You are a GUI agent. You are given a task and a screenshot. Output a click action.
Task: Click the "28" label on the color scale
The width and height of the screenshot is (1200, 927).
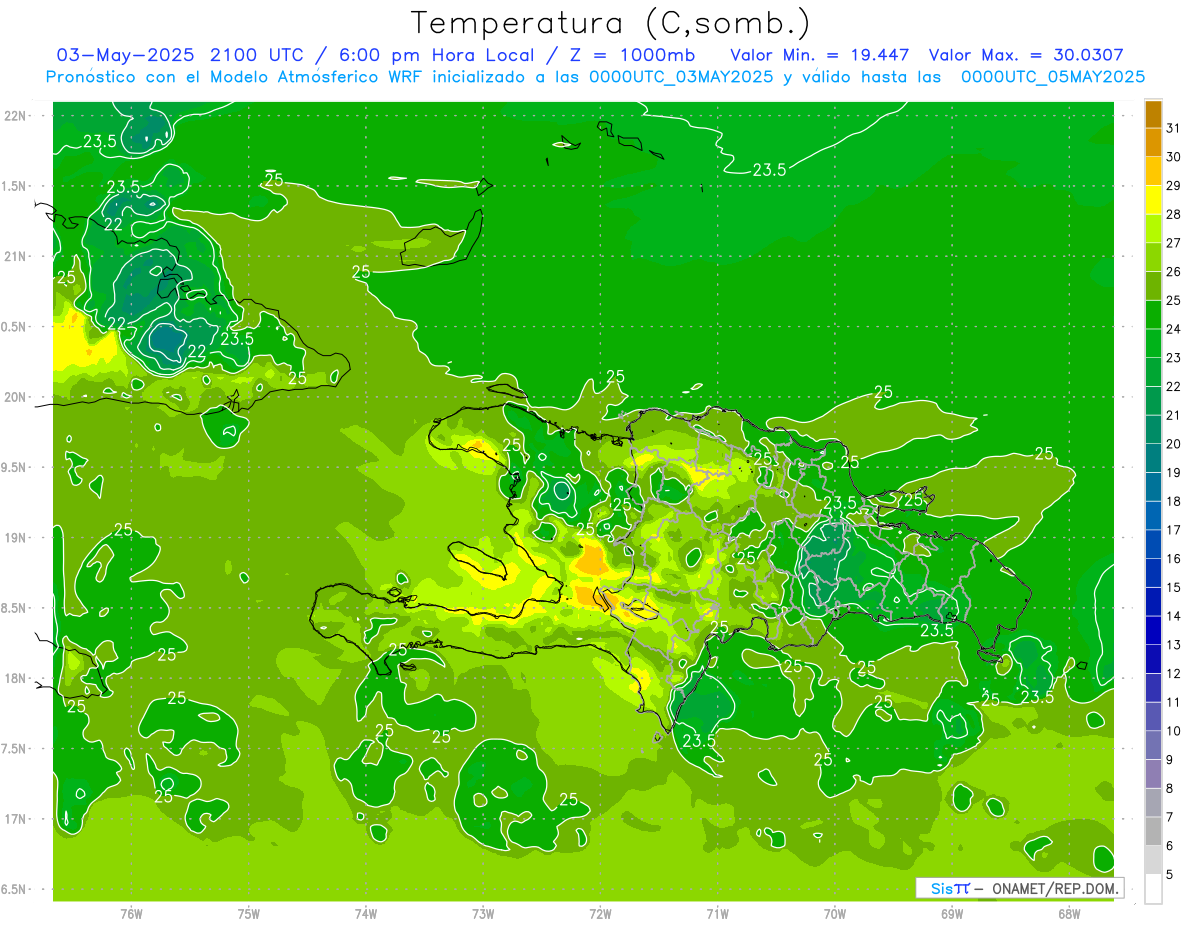pyautogui.click(x=1174, y=214)
